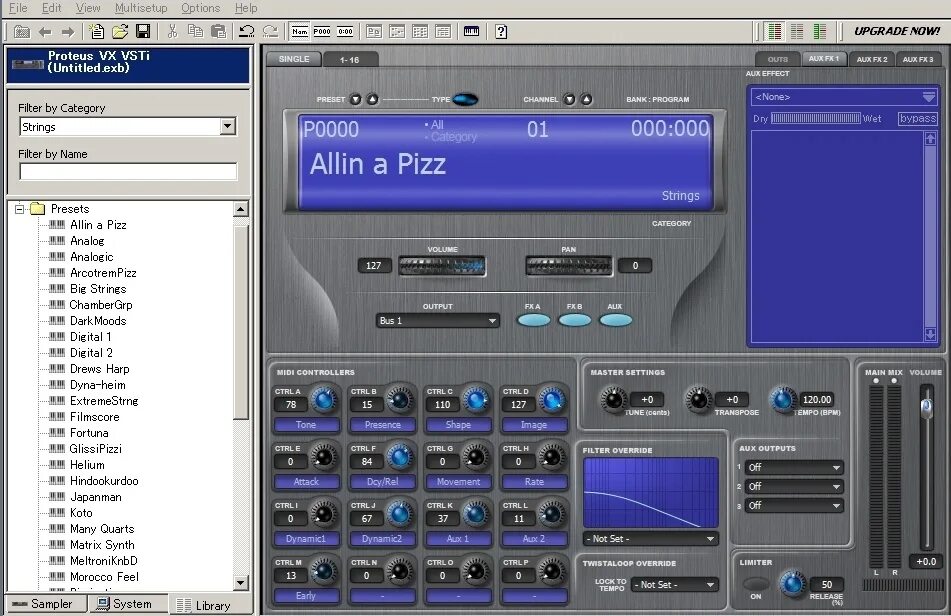Image resolution: width=951 pixels, height=616 pixels.
Task: Select the 'Nam' view toolbar button
Action: coord(300,32)
